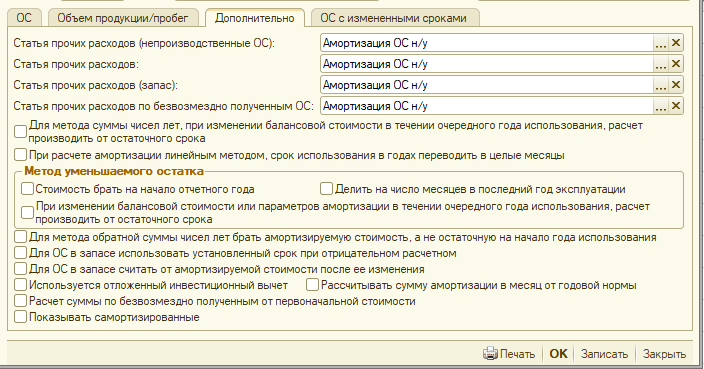Check Стоимость брать на начало отчетного года
The height and width of the screenshot is (369, 704).
click(27, 189)
